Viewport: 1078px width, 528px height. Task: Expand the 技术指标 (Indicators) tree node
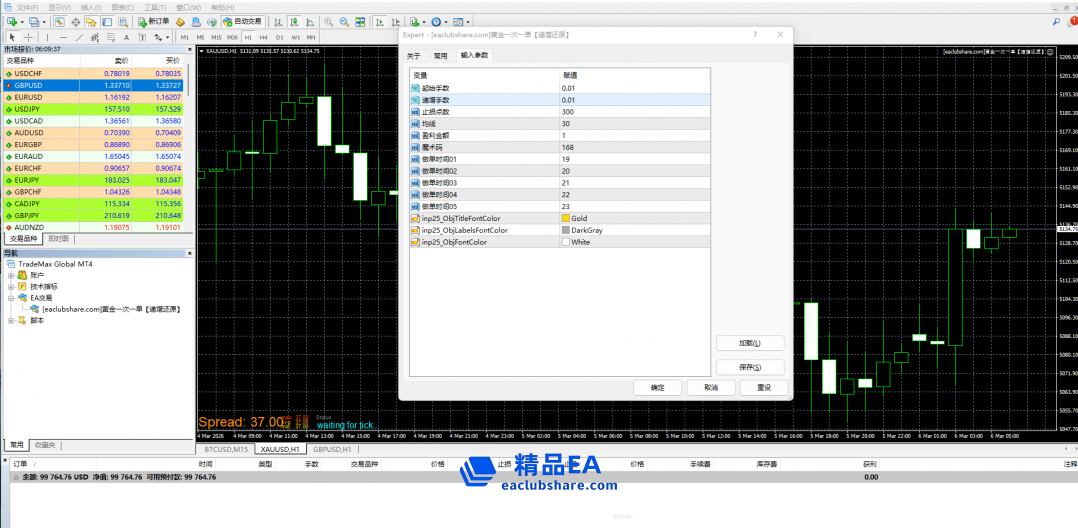11,286
